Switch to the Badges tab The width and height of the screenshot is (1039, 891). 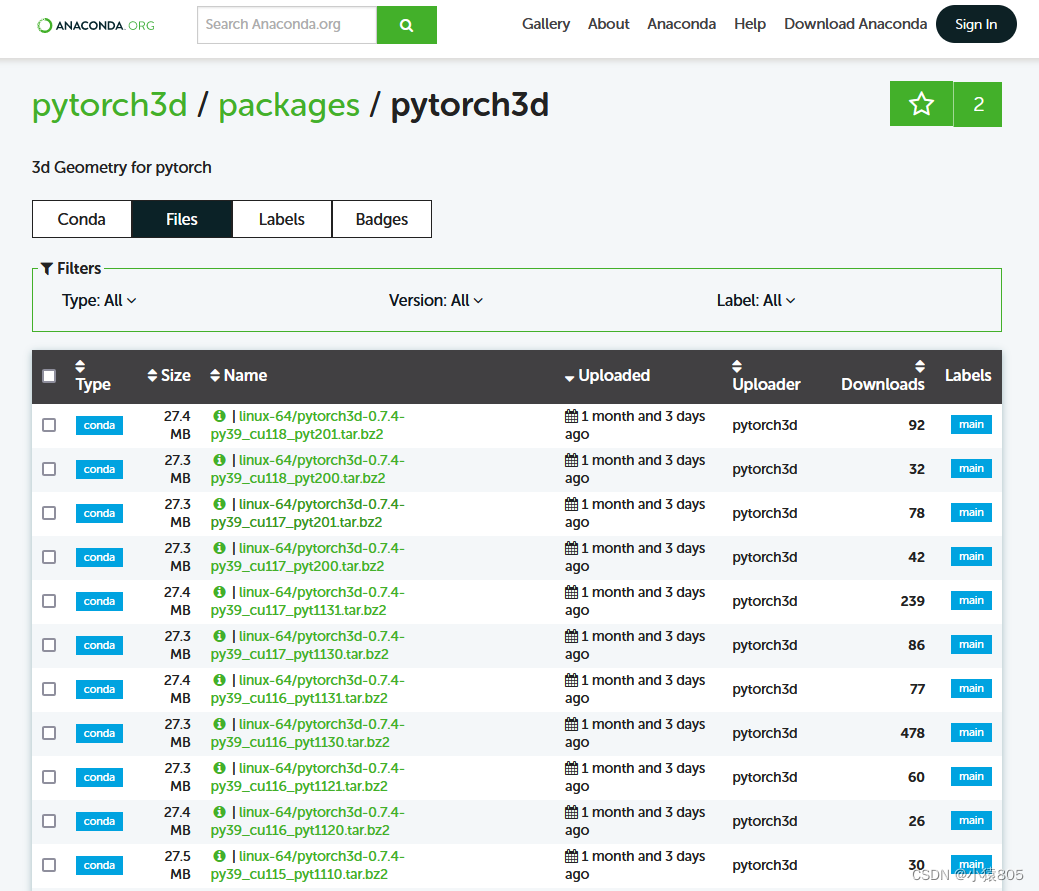pyautogui.click(x=382, y=219)
